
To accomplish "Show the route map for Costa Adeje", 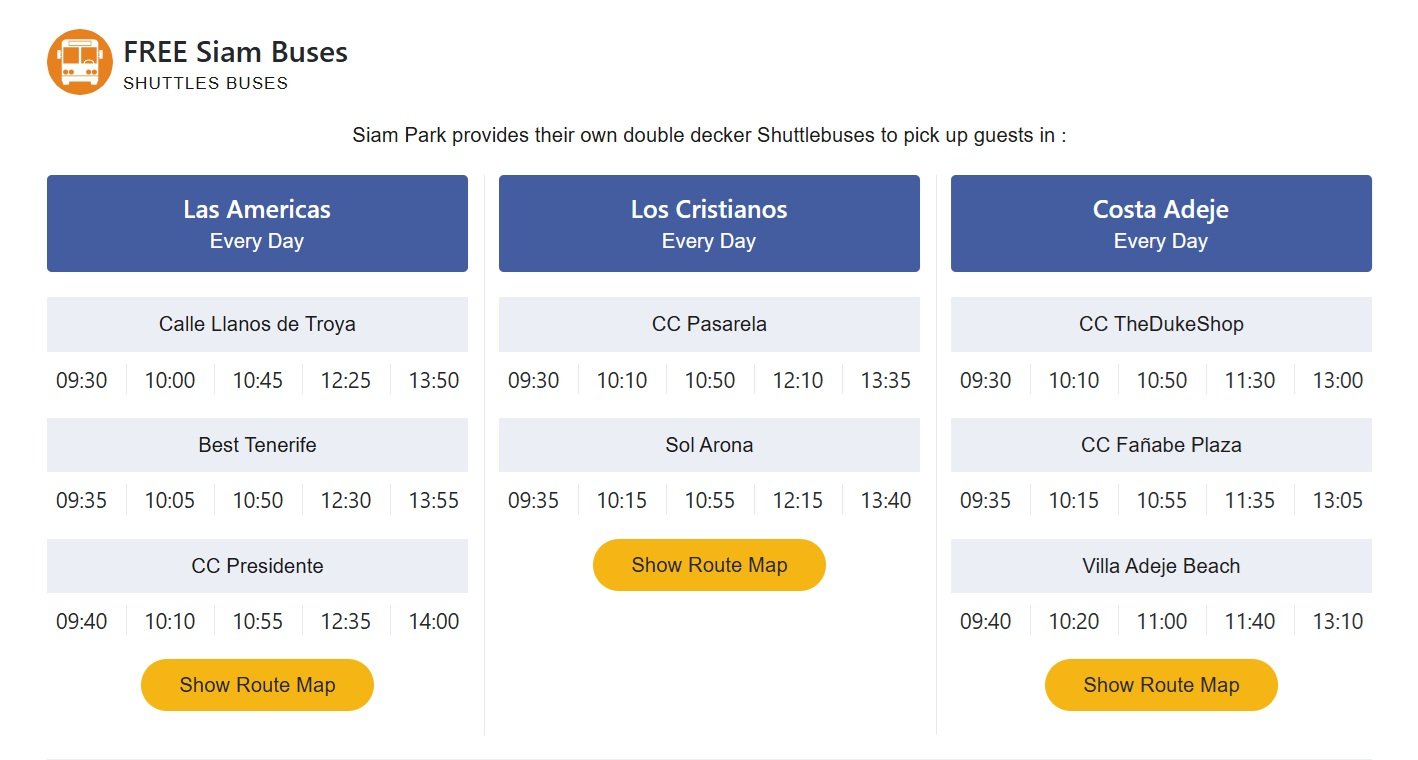I will (x=1160, y=685).
